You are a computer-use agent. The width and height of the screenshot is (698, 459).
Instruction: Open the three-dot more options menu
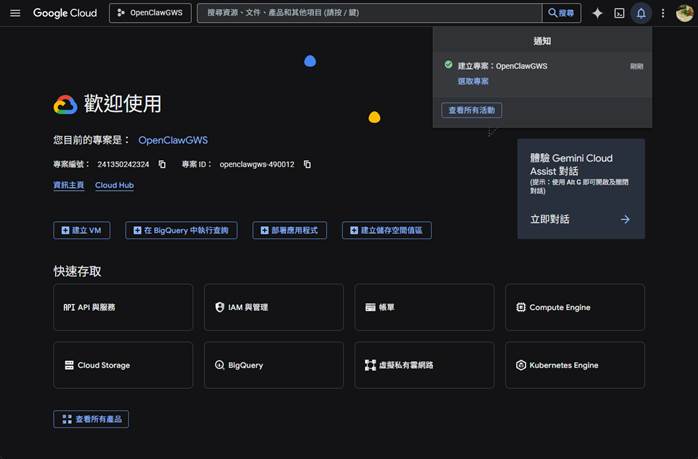pos(662,13)
